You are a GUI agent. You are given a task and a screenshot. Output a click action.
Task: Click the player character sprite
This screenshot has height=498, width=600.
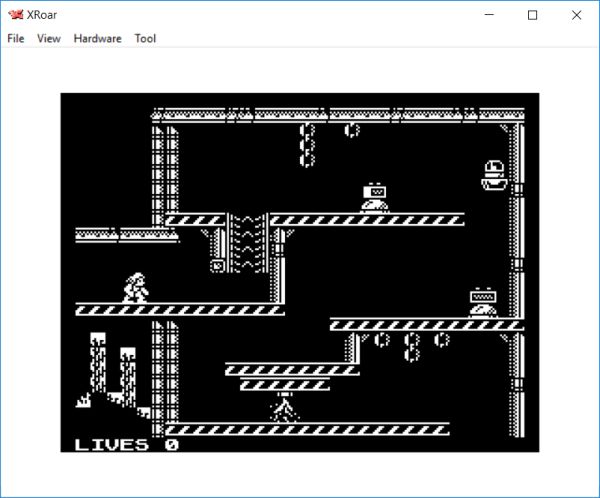[135, 288]
